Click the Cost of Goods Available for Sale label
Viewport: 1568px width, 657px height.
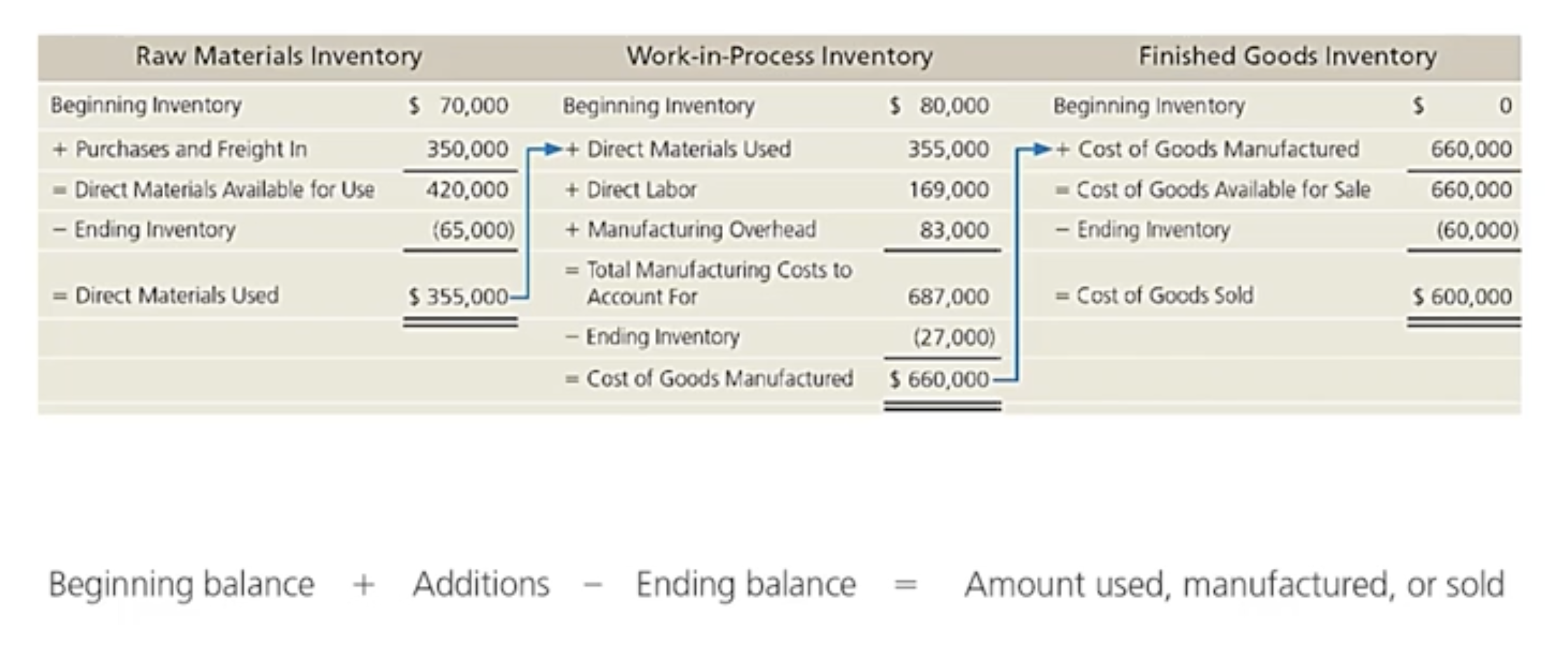coord(1223,190)
